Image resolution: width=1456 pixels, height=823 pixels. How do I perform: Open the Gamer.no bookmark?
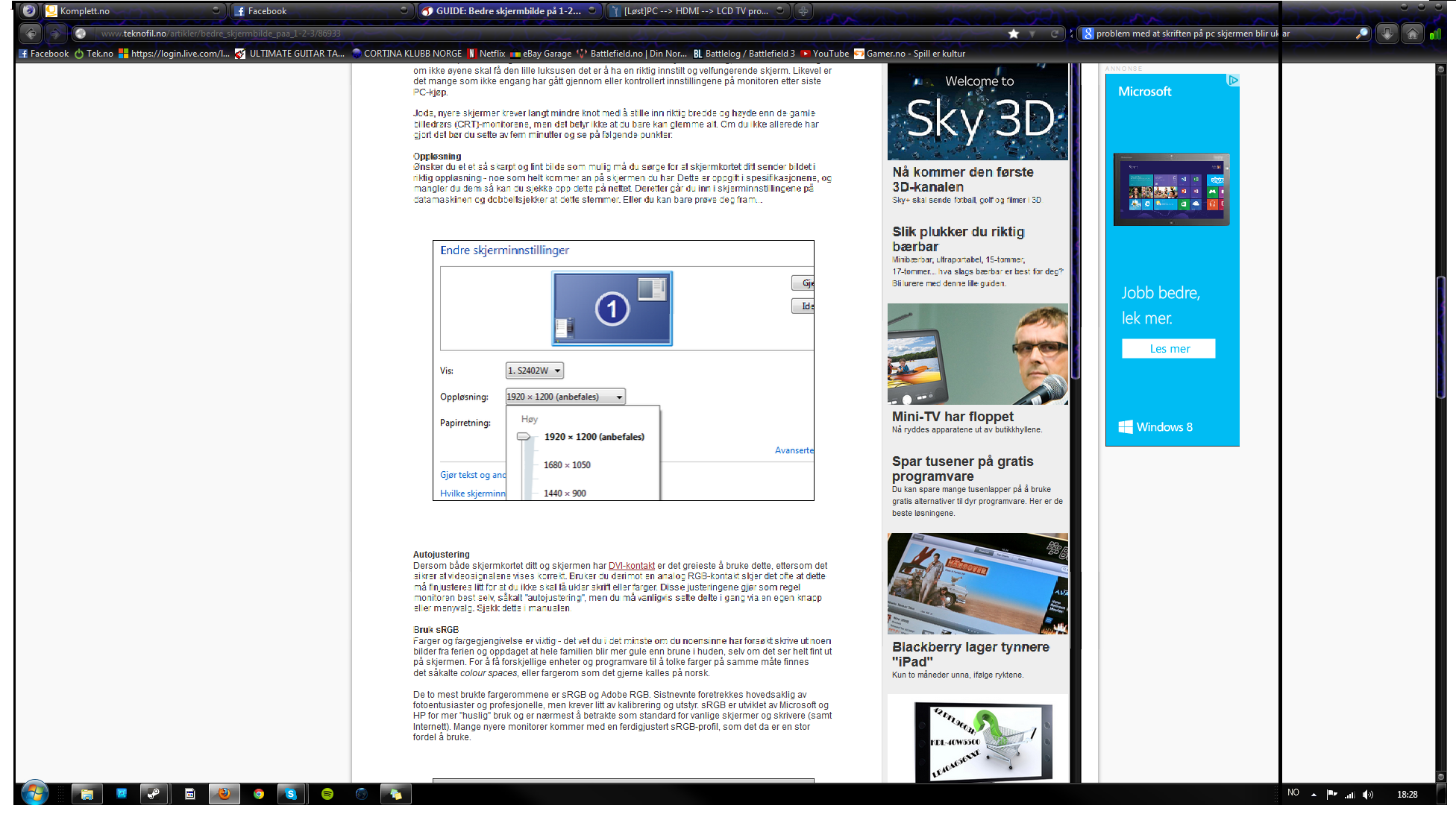909,54
